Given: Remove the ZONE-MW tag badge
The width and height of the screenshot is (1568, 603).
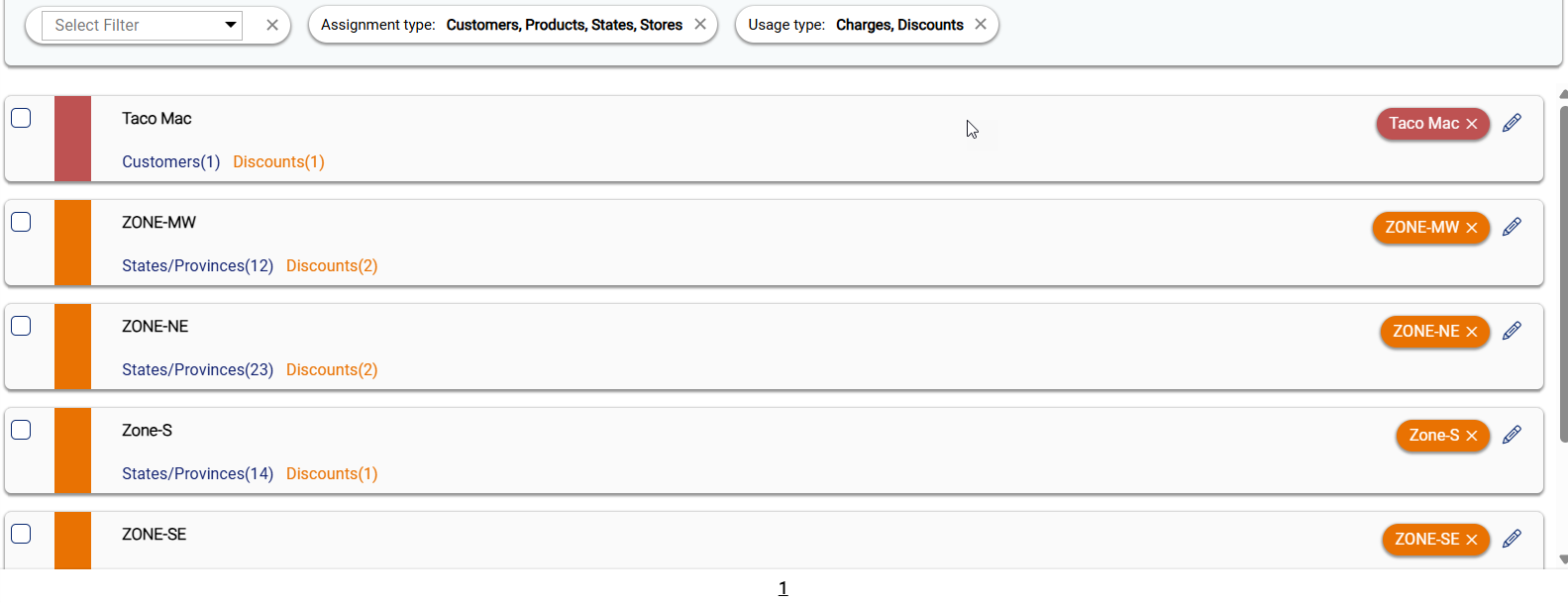Looking at the screenshot, I should pyautogui.click(x=1472, y=228).
